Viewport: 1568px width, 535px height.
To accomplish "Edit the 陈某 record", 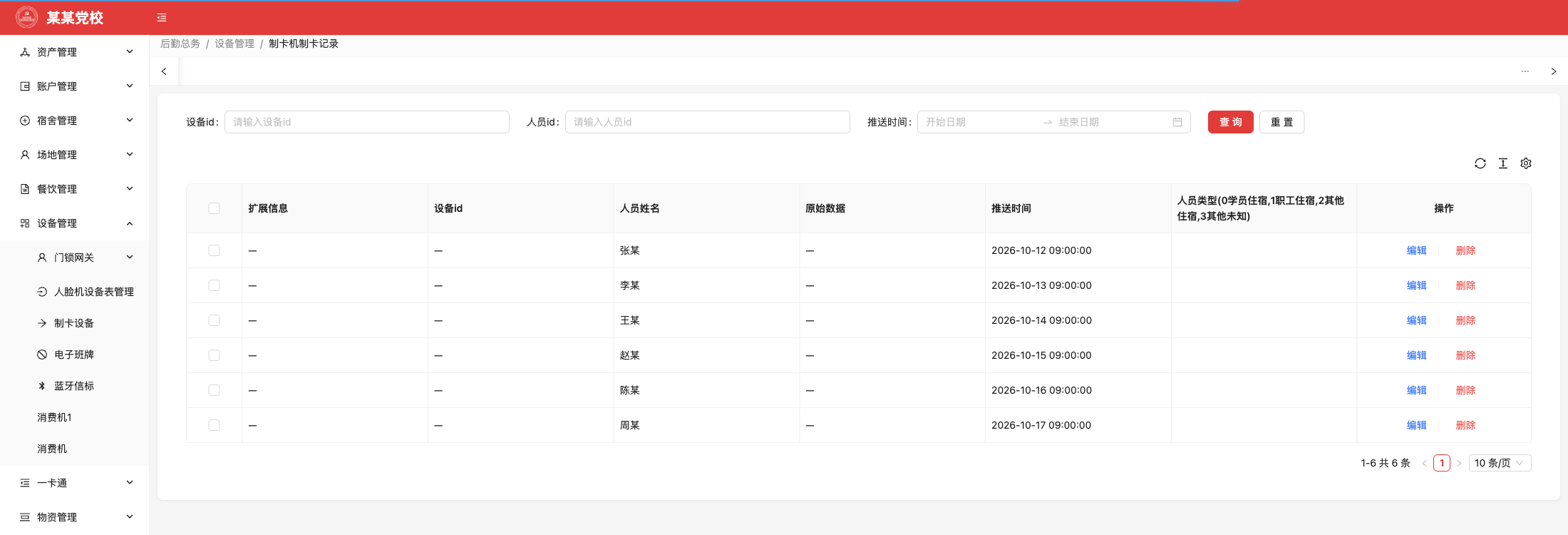I will [x=1416, y=390].
